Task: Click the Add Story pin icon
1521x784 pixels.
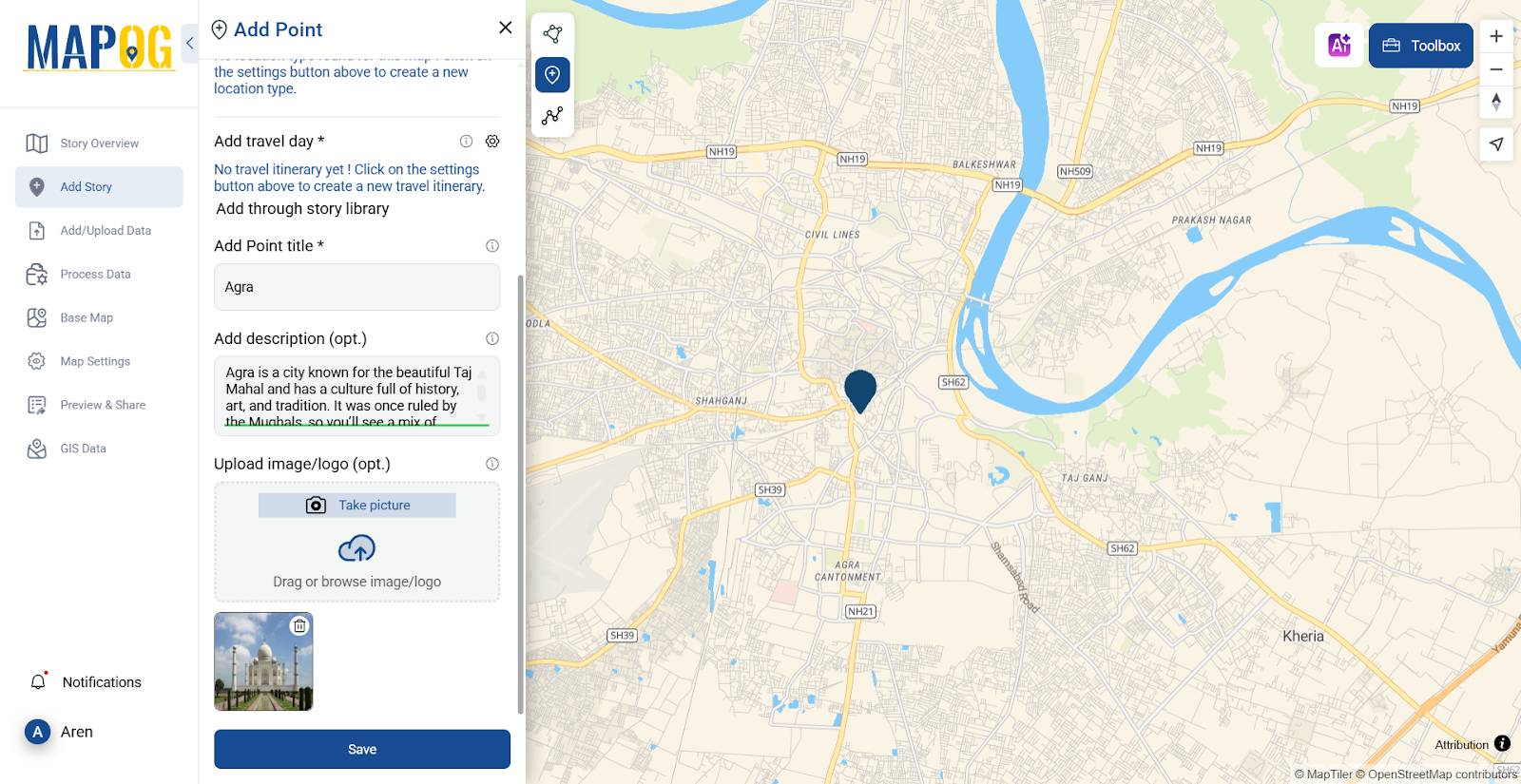Action: [37, 187]
